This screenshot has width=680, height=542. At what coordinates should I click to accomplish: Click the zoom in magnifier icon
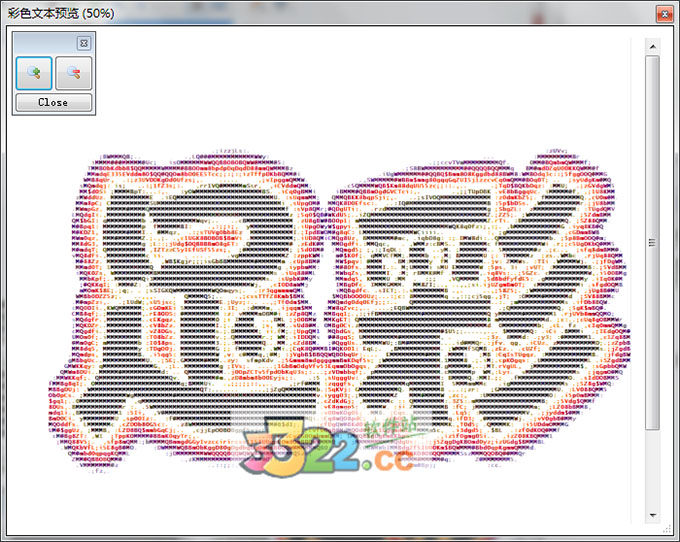click(x=34, y=73)
